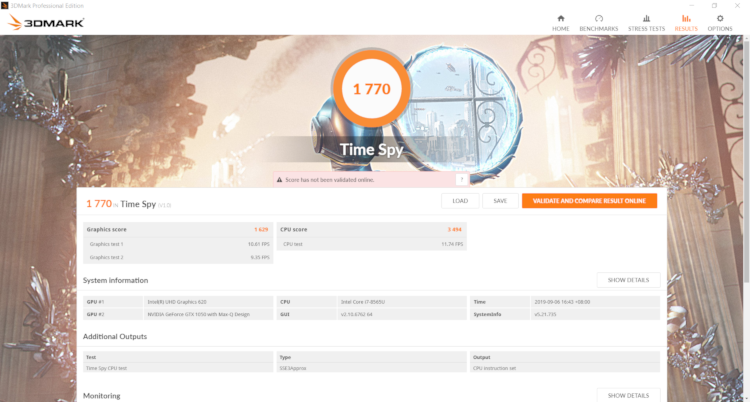Viewport: 750px width, 402px height.
Task: Click the SSE3Approx type cell
Action: (372, 368)
